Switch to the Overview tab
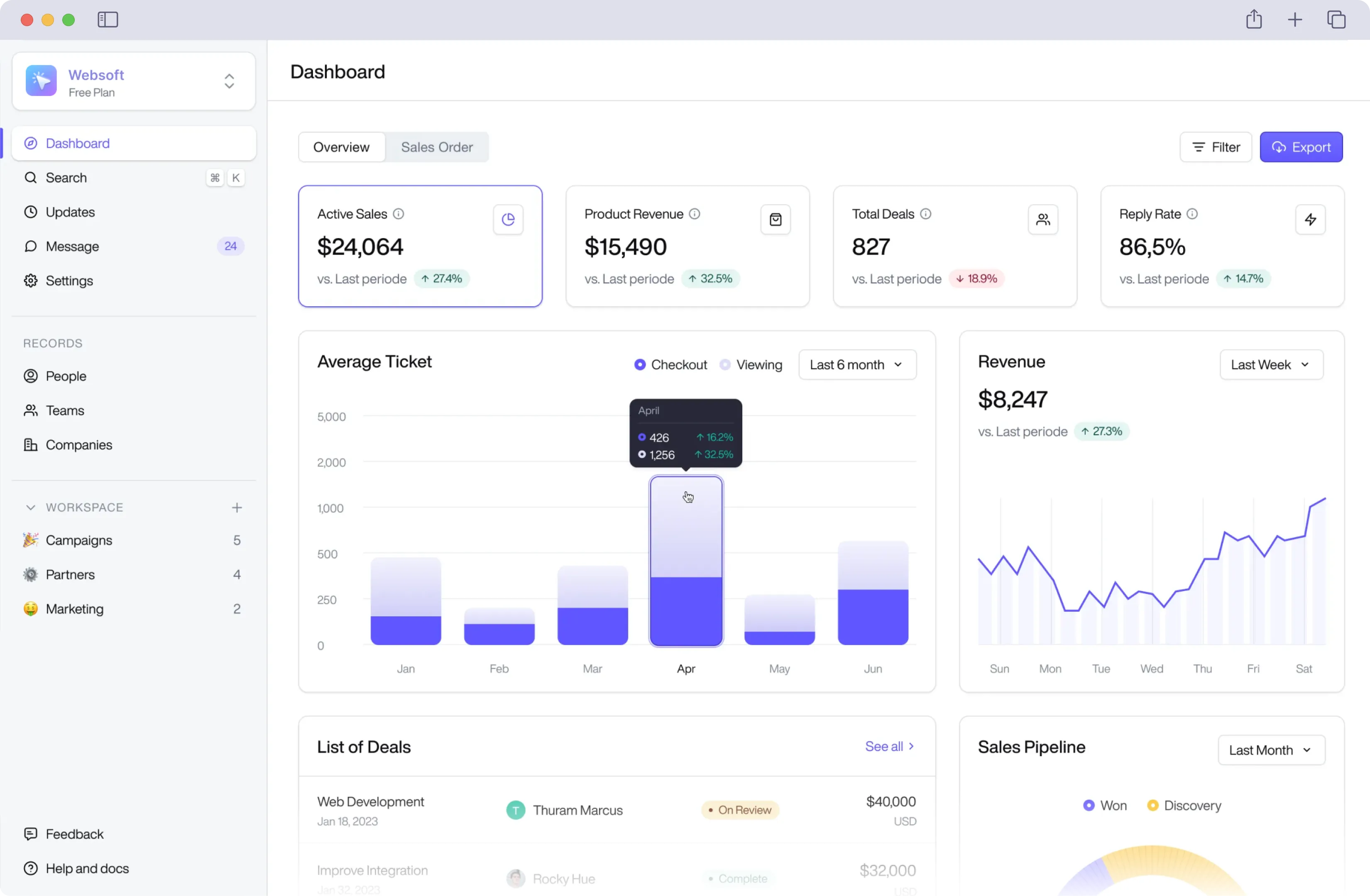Image resolution: width=1370 pixels, height=896 pixels. (x=341, y=147)
